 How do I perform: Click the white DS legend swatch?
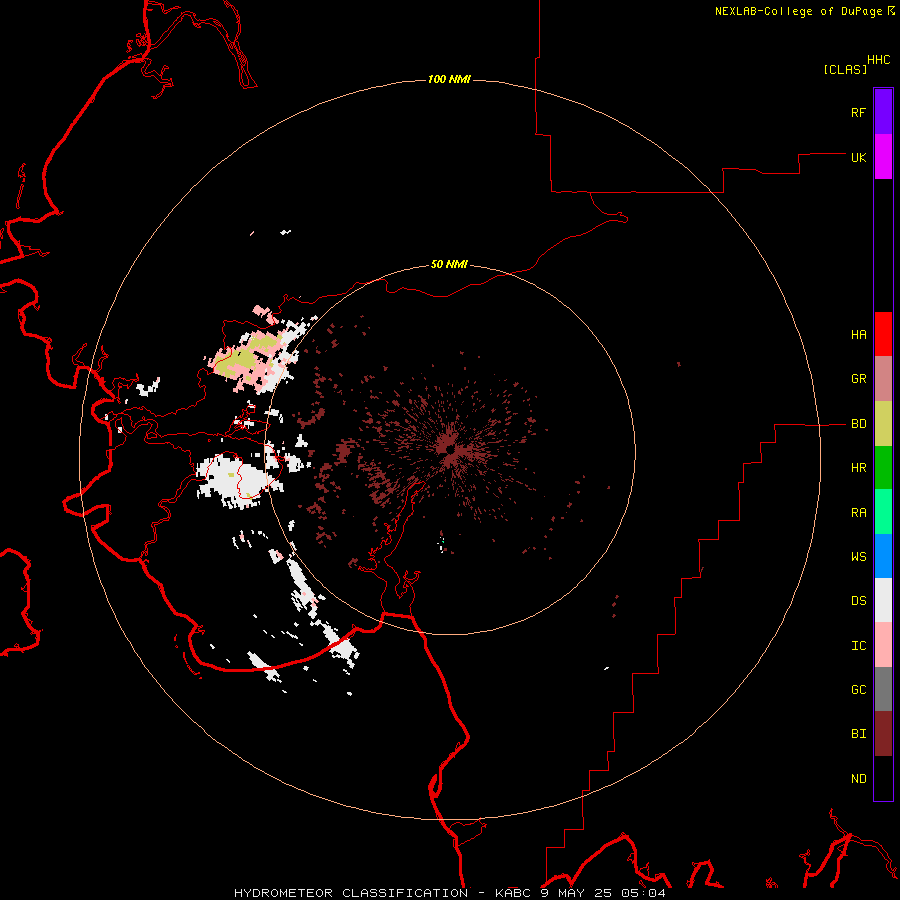883,600
